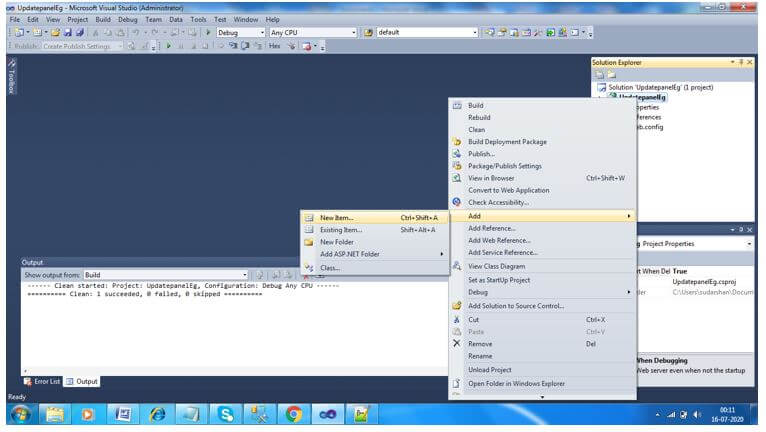The height and width of the screenshot is (432, 766).
Task: Click the UpdatepanelEg.csproj property value
Action: tap(704, 281)
